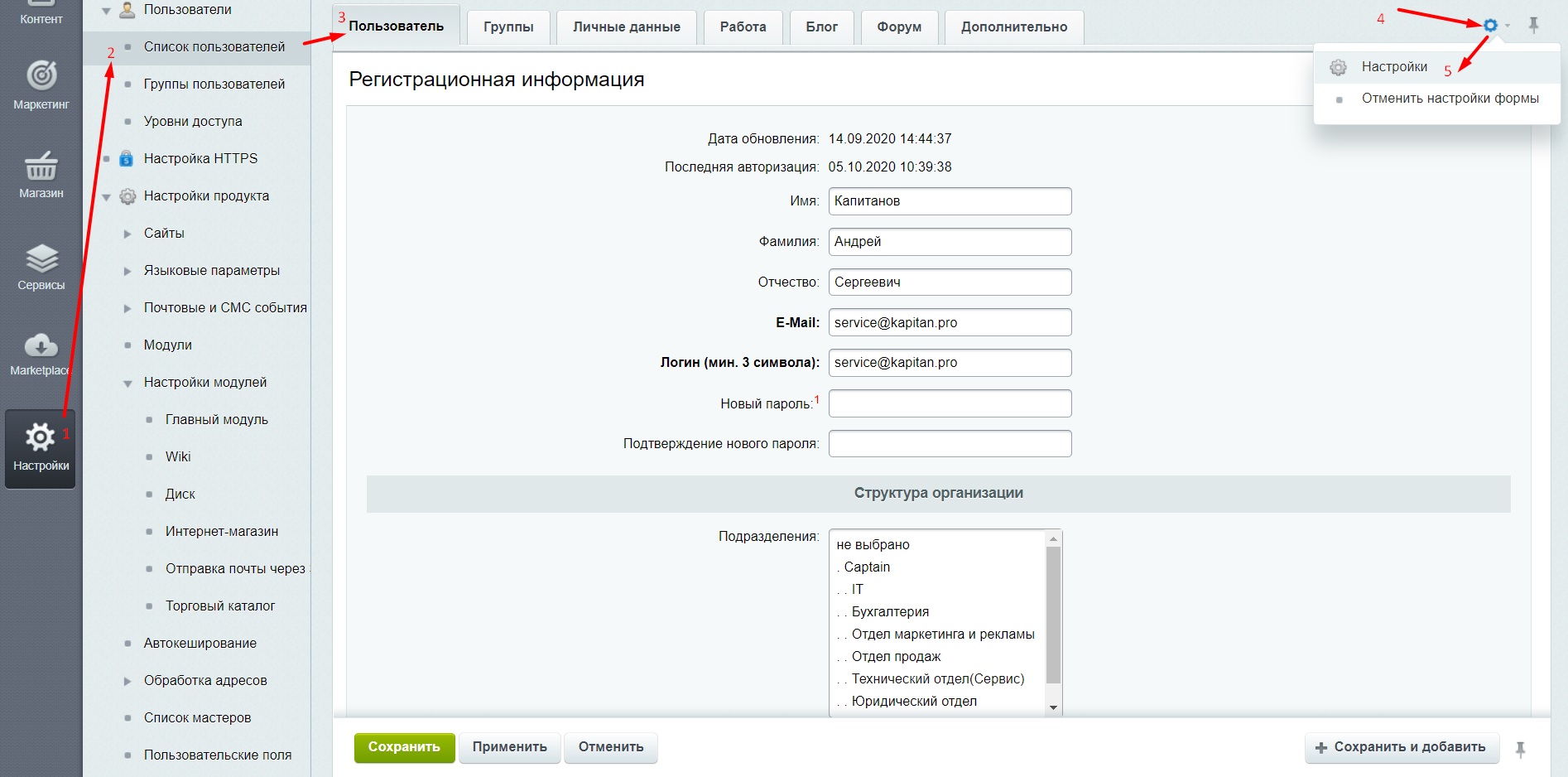Click the Сохранить и добавить button
Viewport: 1568px width, 777px height.
1401,747
